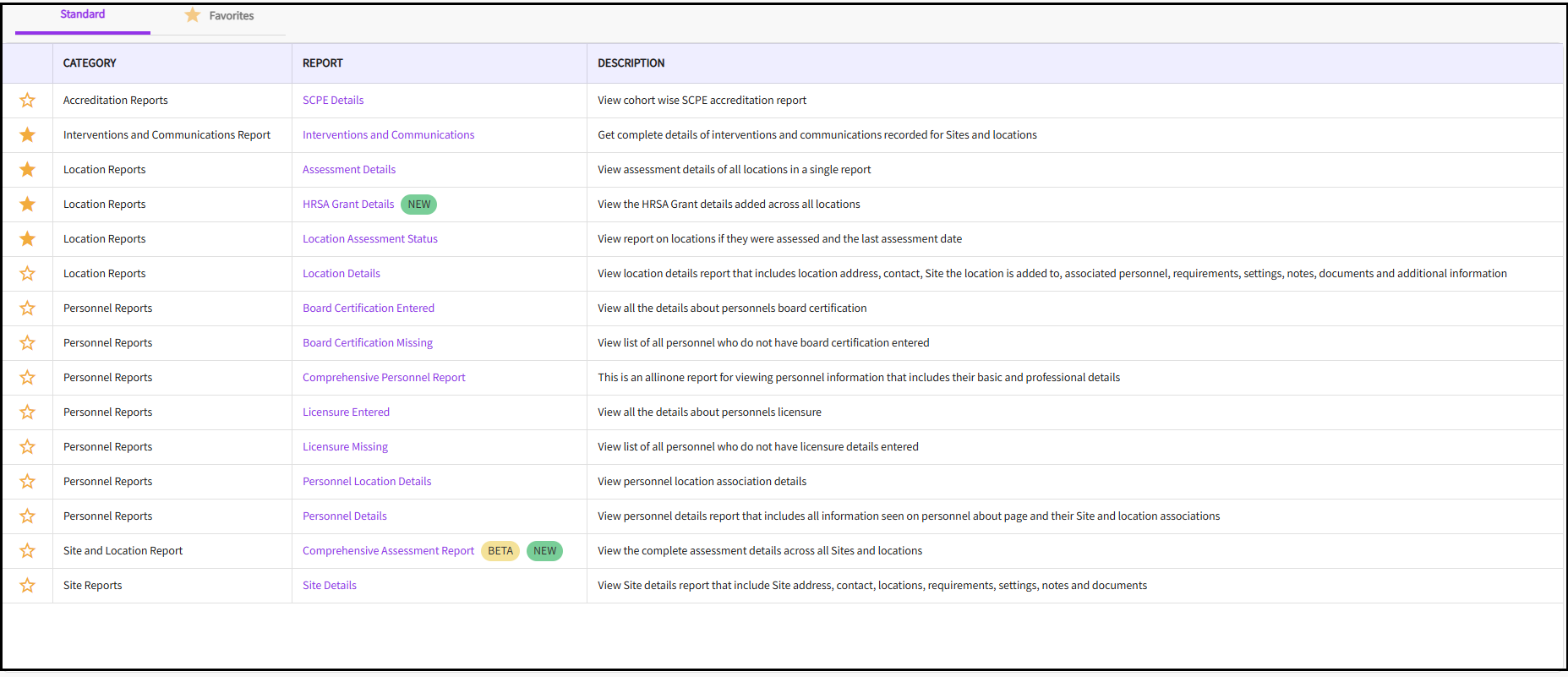Click the Board Certification Missing link

[368, 343]
